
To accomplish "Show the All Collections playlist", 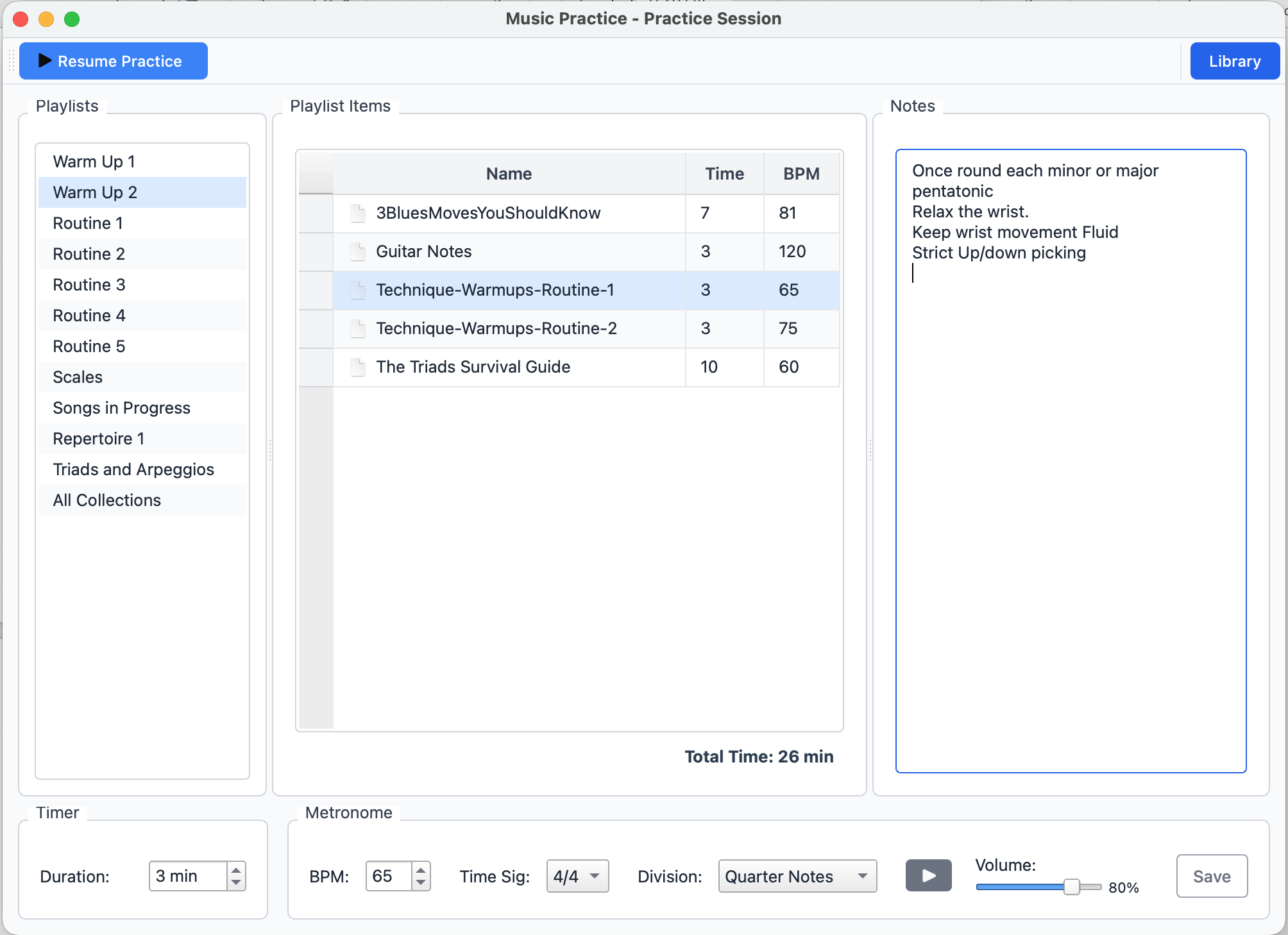I will click(142, 500).
